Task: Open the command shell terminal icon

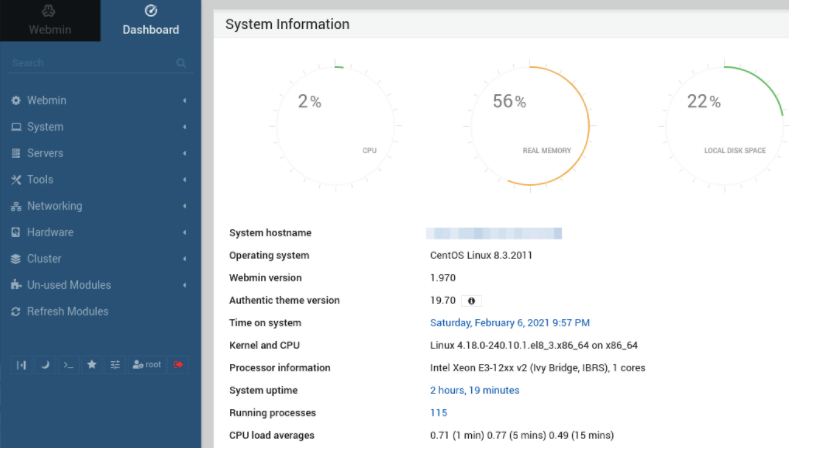Action: click(x=68, y=365)
